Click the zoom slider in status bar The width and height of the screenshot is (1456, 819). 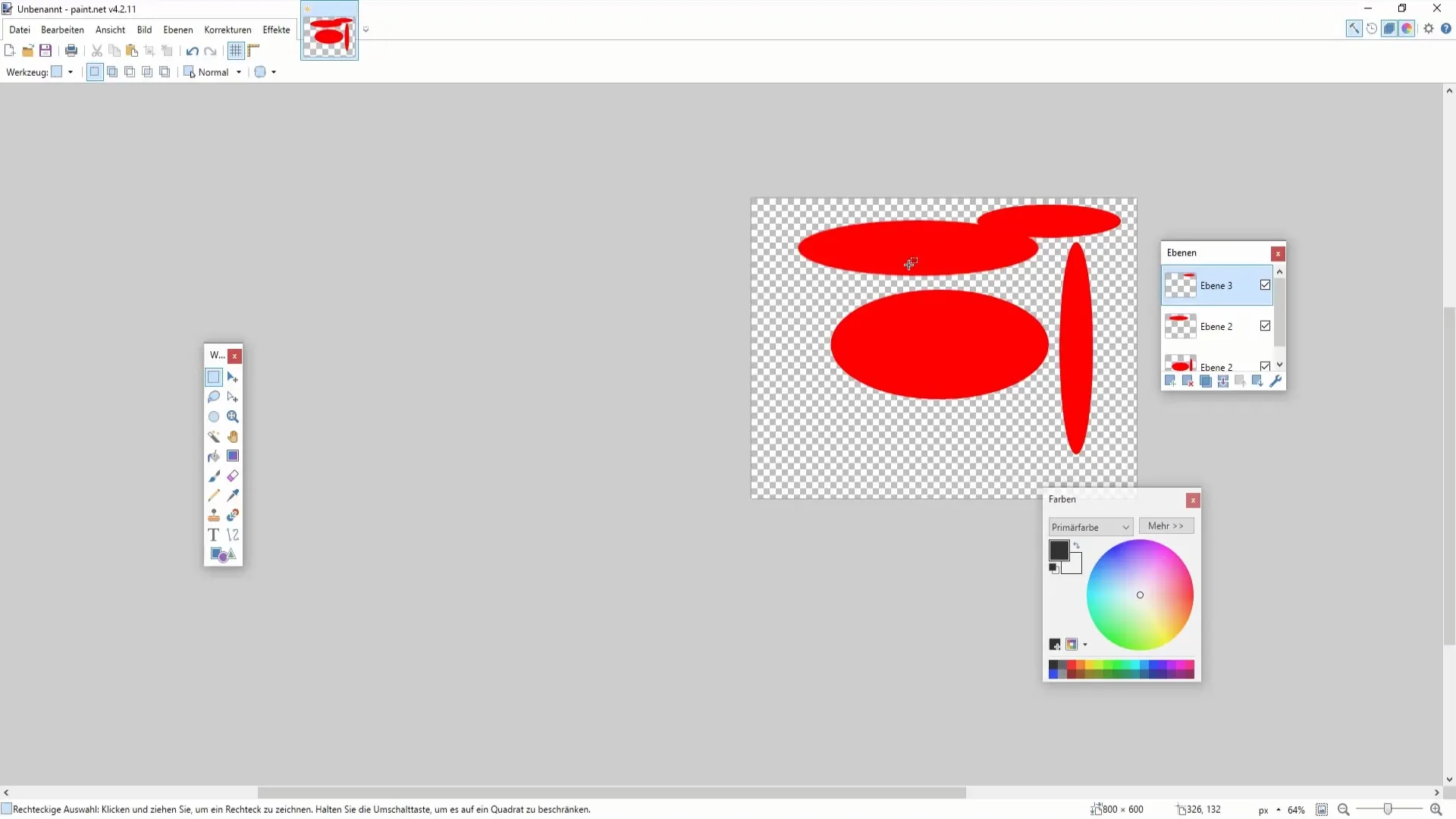pos(1388,810)
